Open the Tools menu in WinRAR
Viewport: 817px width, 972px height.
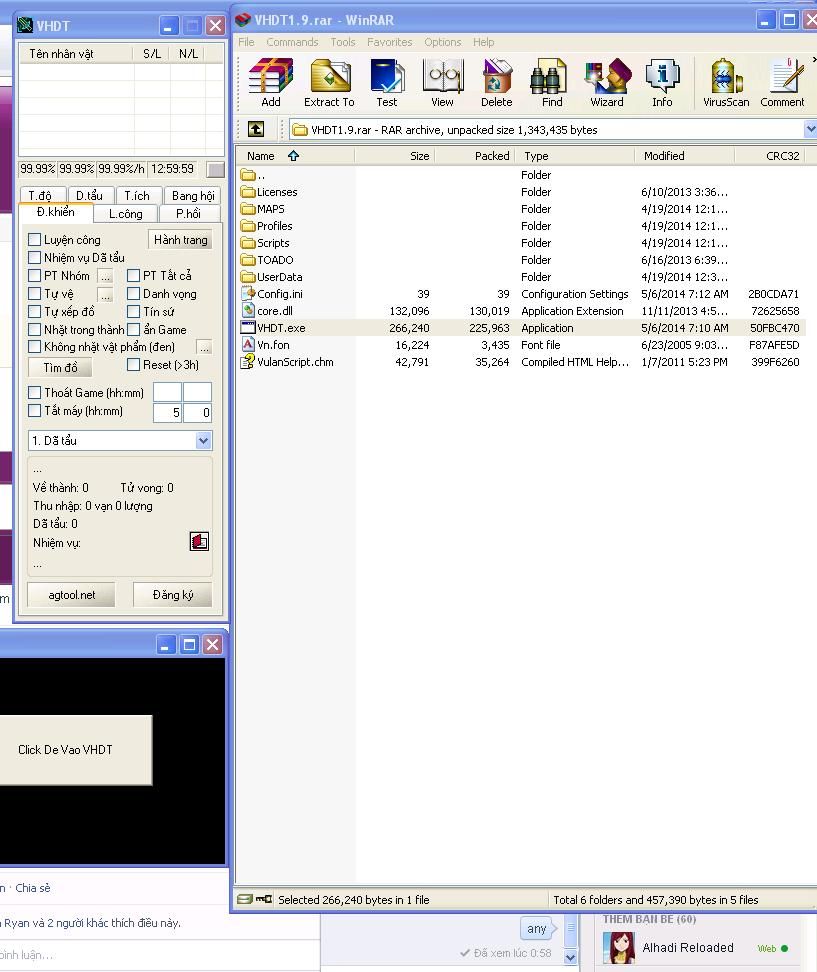click(343, 42)
